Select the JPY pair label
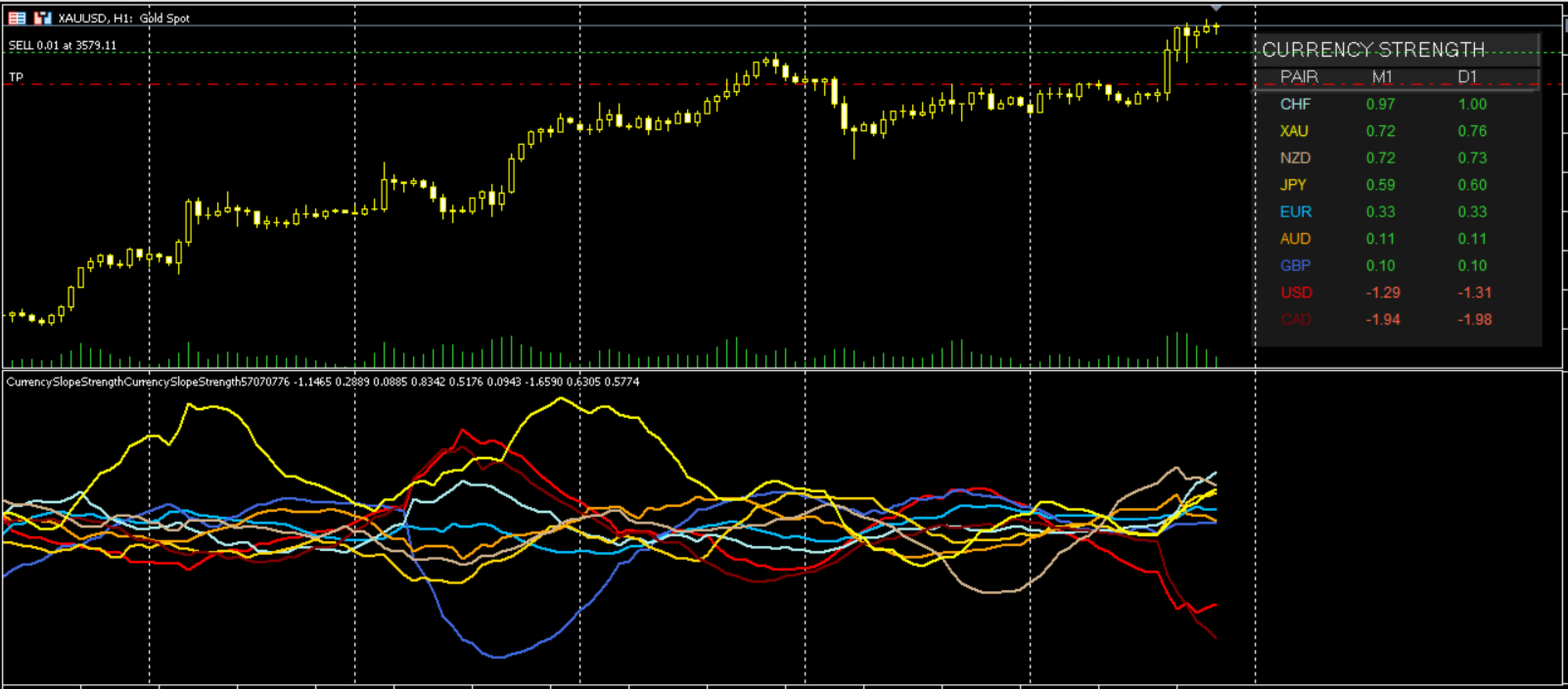 coord(1293,185)
